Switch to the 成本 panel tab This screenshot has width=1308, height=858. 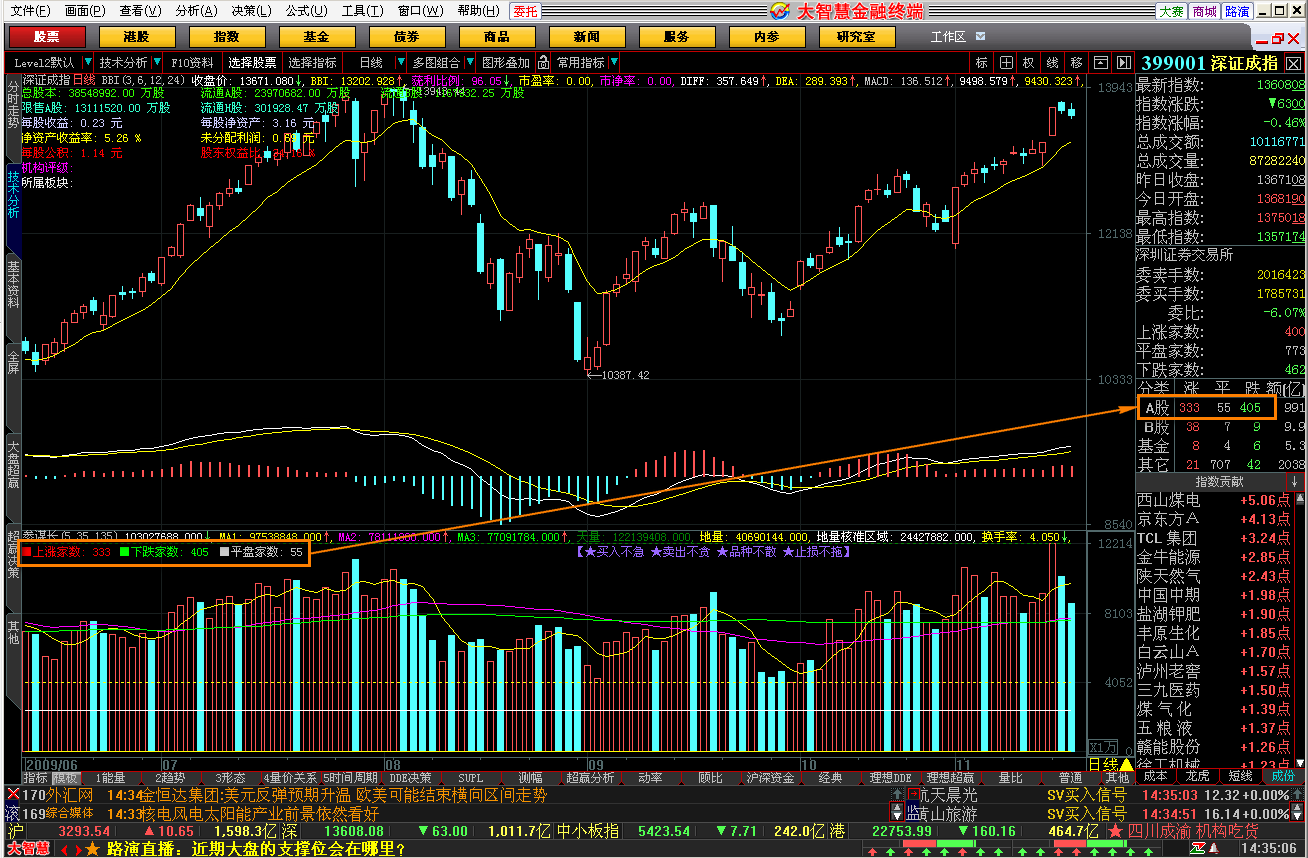[1156, 775]
